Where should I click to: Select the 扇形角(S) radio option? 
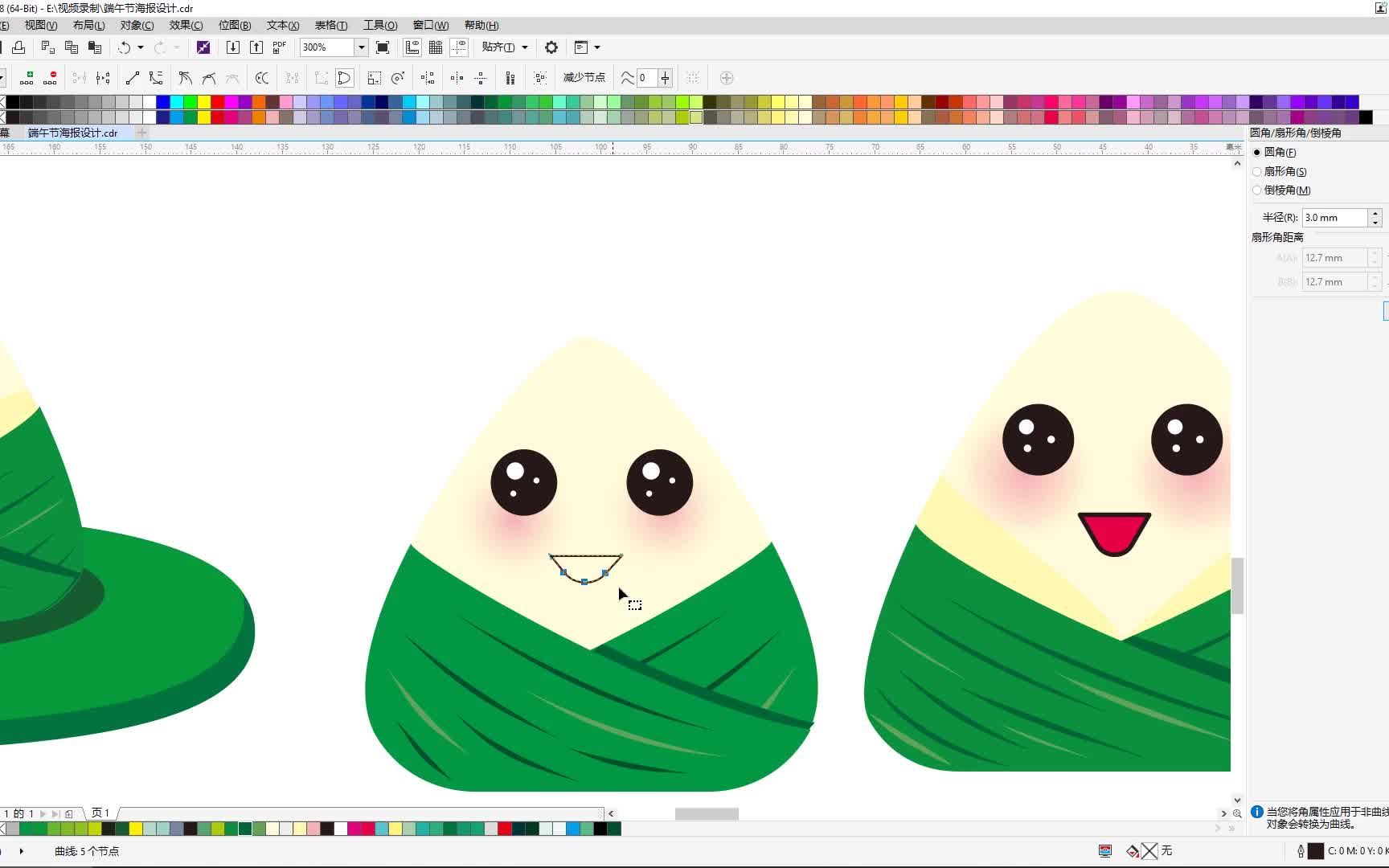[1280, 171]
